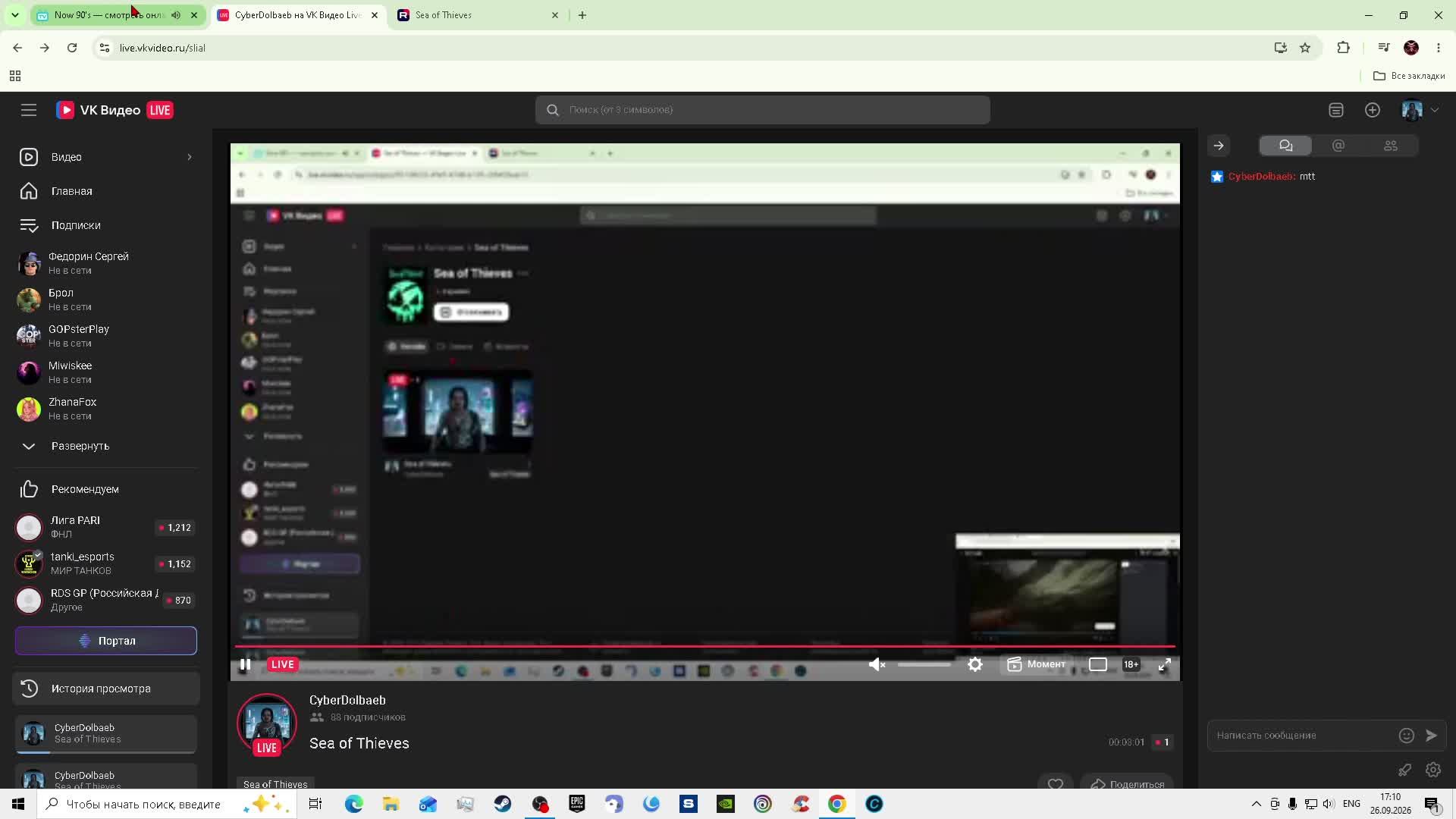Screen dimensions: 1456x819
Task: Click the Портал button
Action: (x=106, y=641)
